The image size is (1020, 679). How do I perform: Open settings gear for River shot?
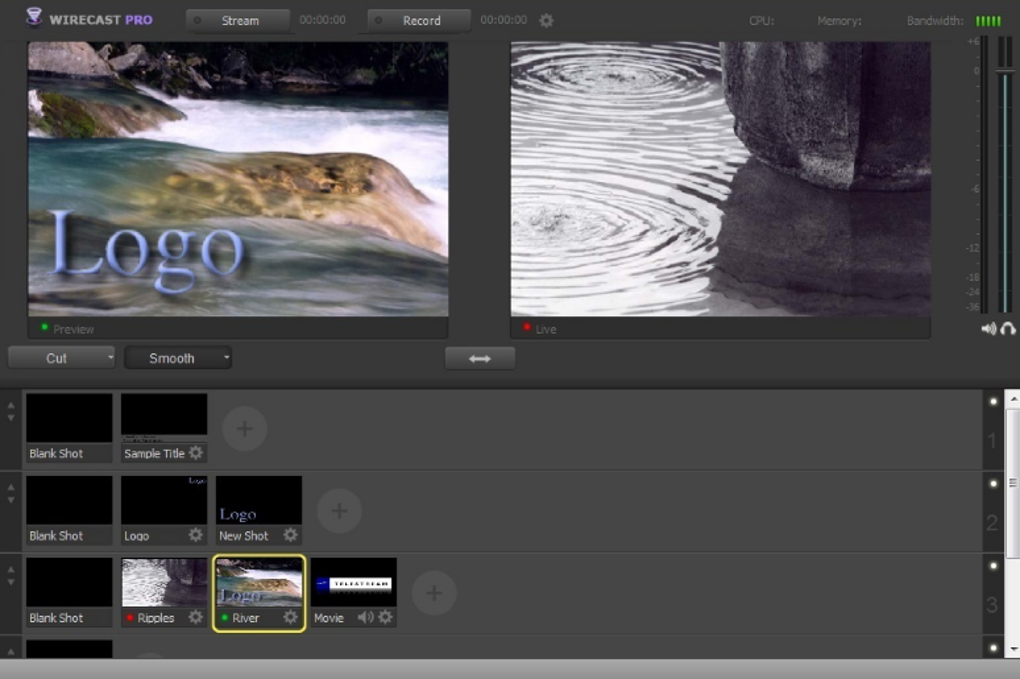point(291,617)
